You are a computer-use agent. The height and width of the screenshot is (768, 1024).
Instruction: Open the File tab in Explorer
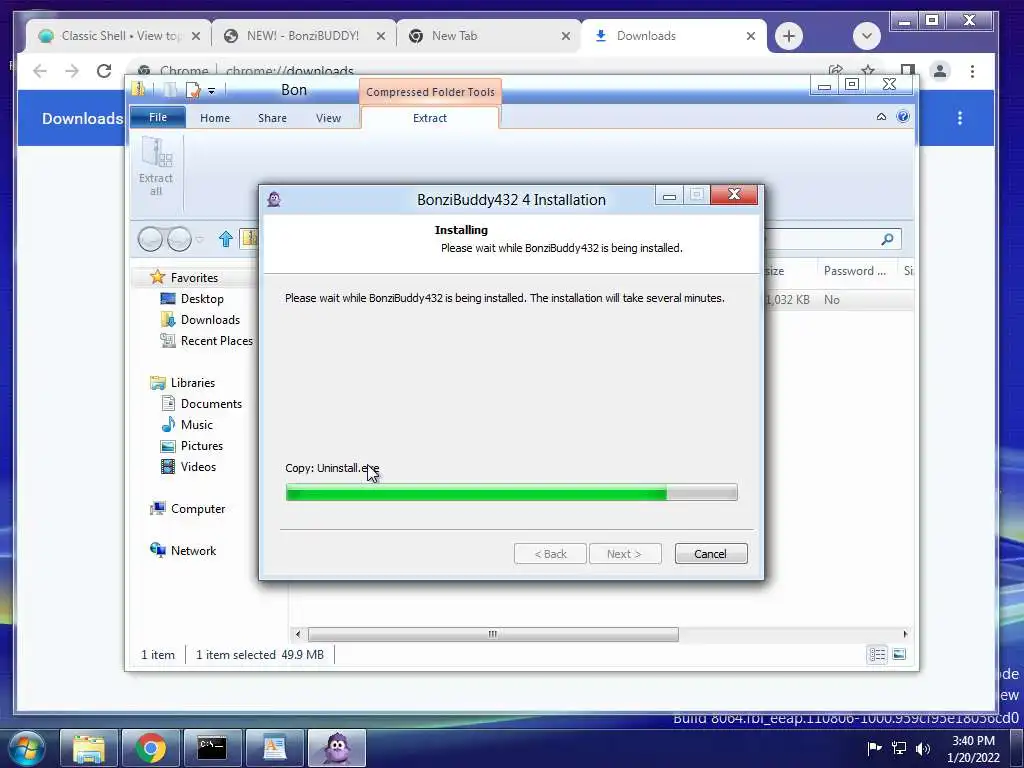pos(158,118)
